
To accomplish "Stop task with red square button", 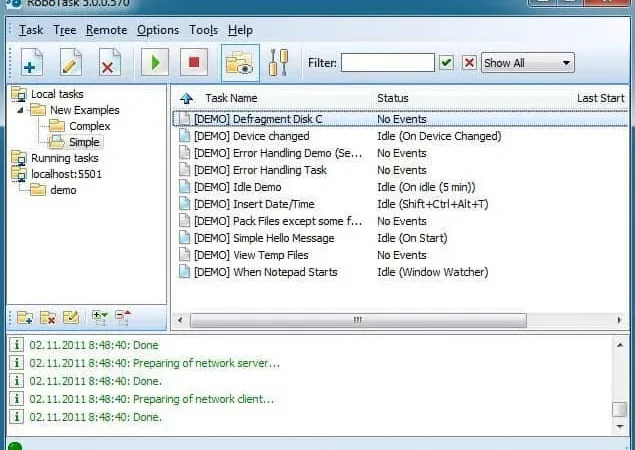I will (x=194, y=63).
